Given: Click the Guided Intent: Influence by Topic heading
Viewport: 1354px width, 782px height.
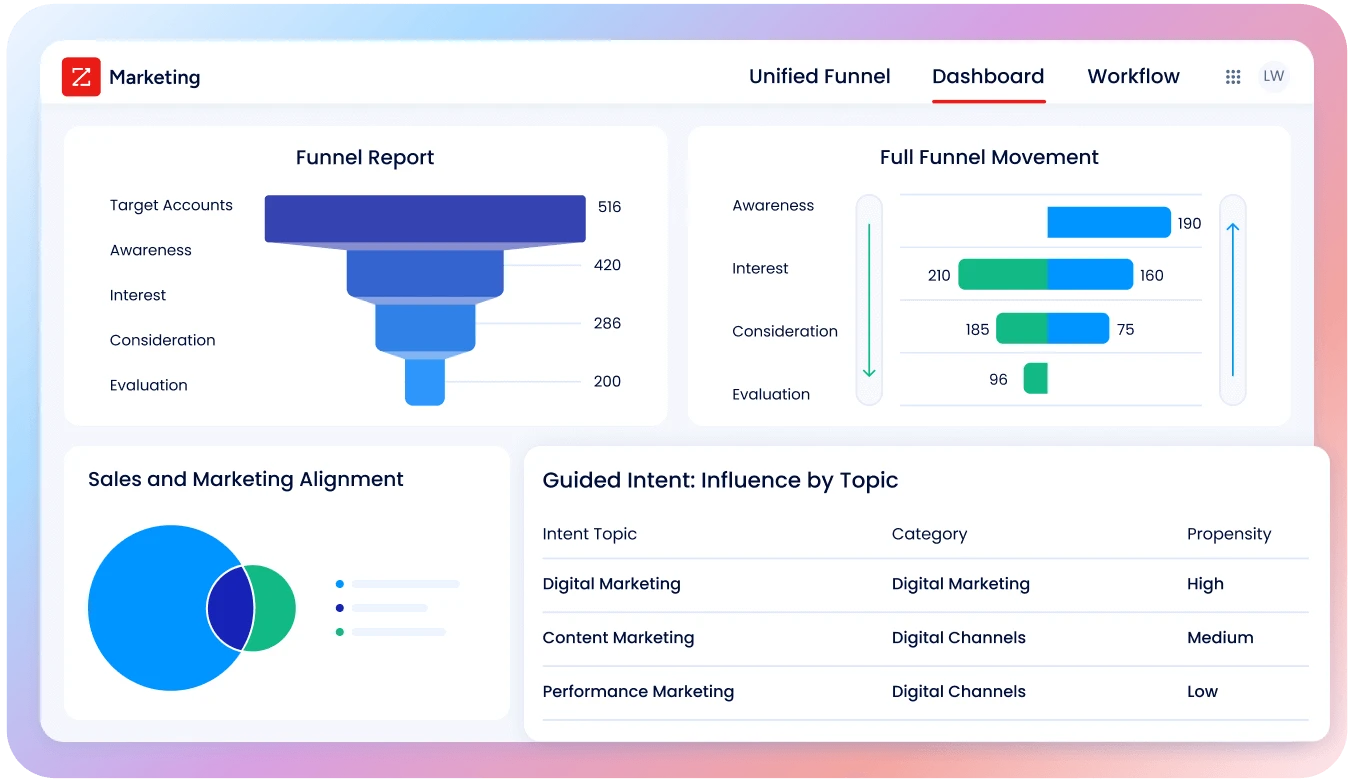Looking at the screenshot, I should click(720, 481).
